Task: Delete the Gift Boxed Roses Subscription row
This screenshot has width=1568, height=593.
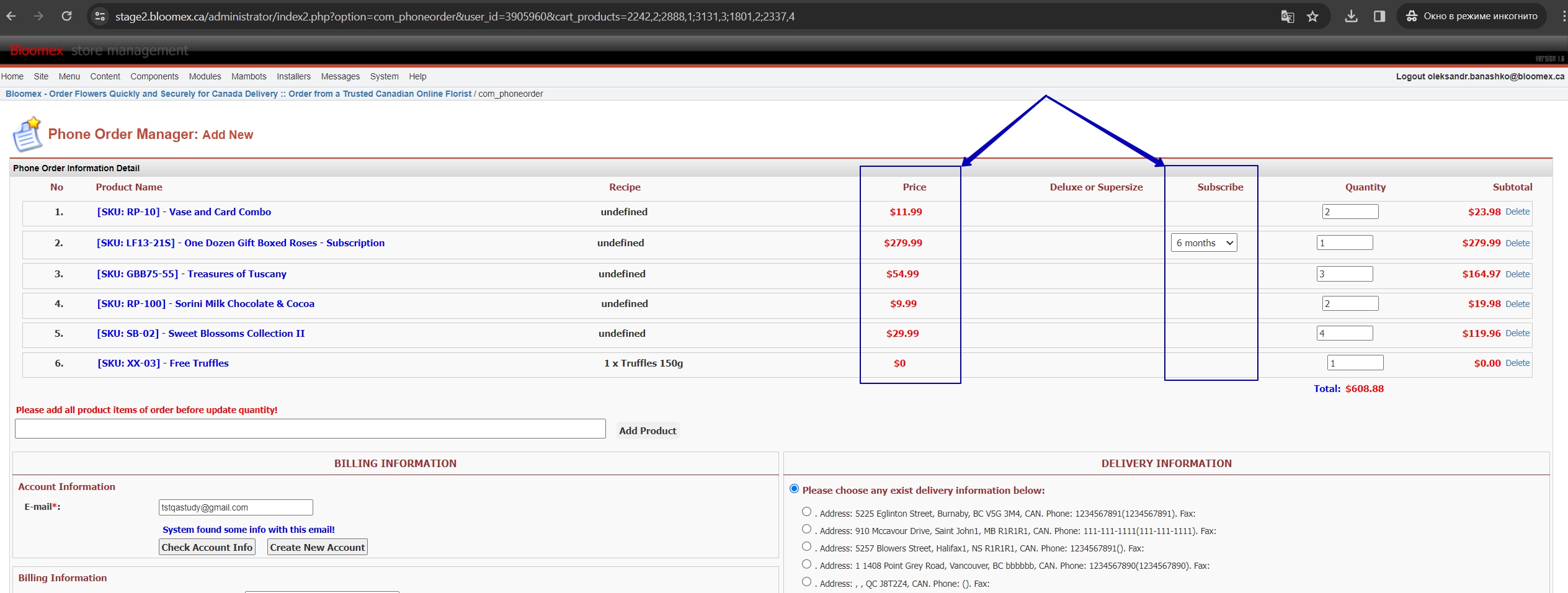Action: (1517, 243)
